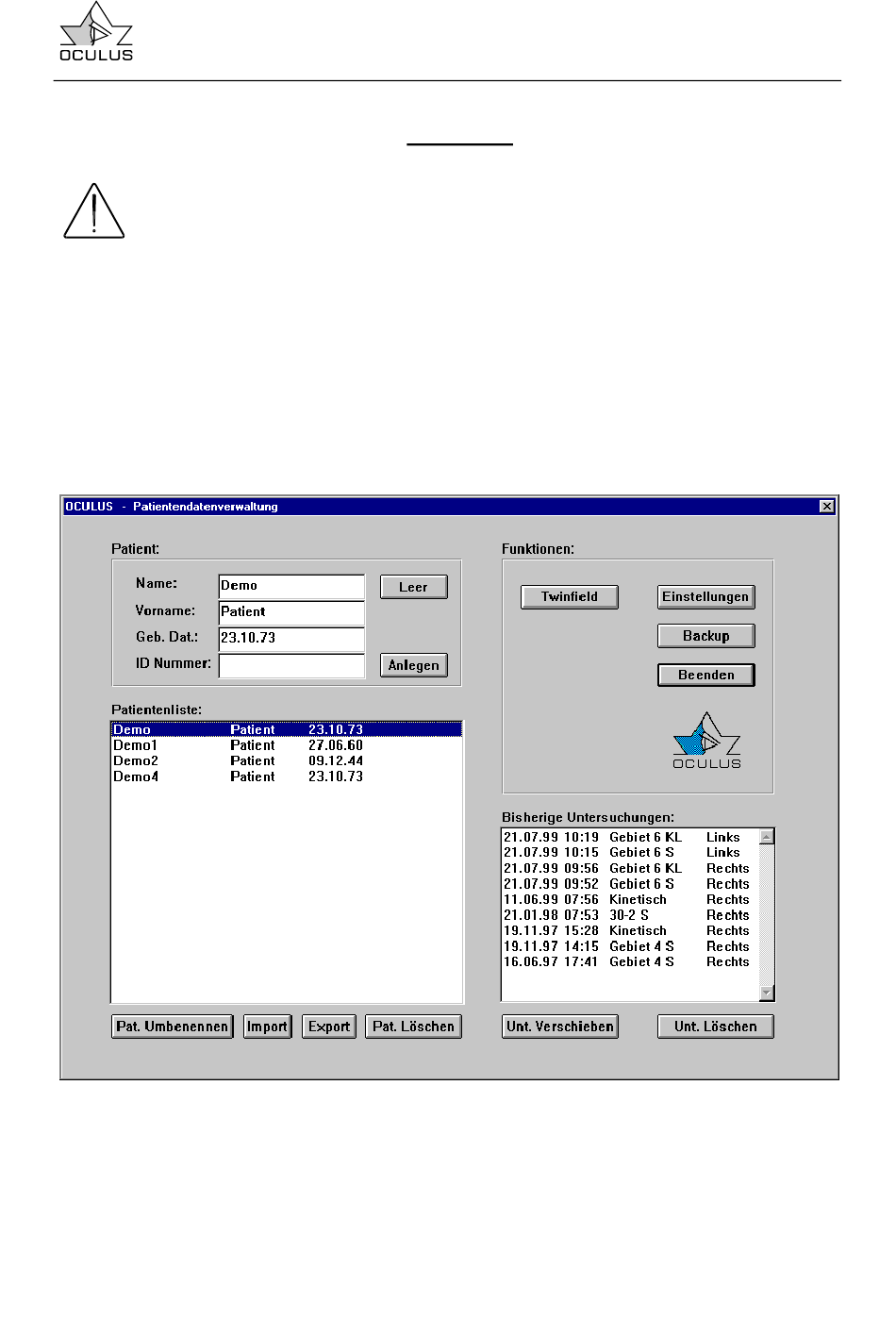Screen dimensions: 896x1319
Task: Close the Patientendatenverwaltung window
Action: click(x=827, y=507)
